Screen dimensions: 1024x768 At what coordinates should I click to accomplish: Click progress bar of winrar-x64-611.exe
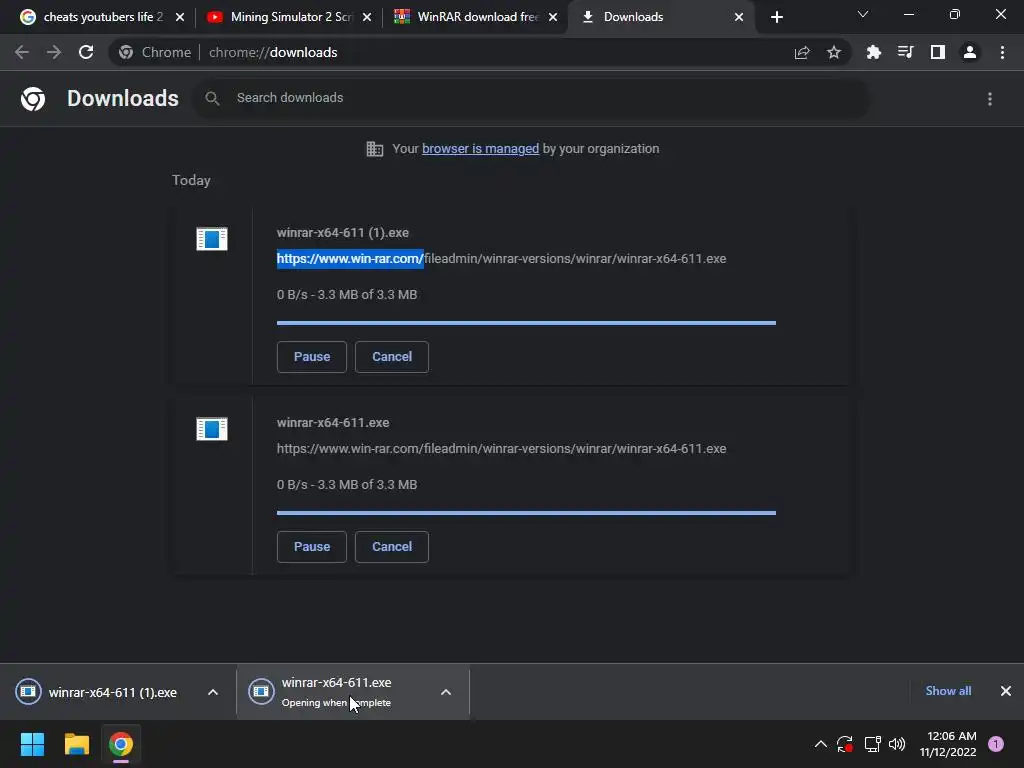(x=526, y=513)
